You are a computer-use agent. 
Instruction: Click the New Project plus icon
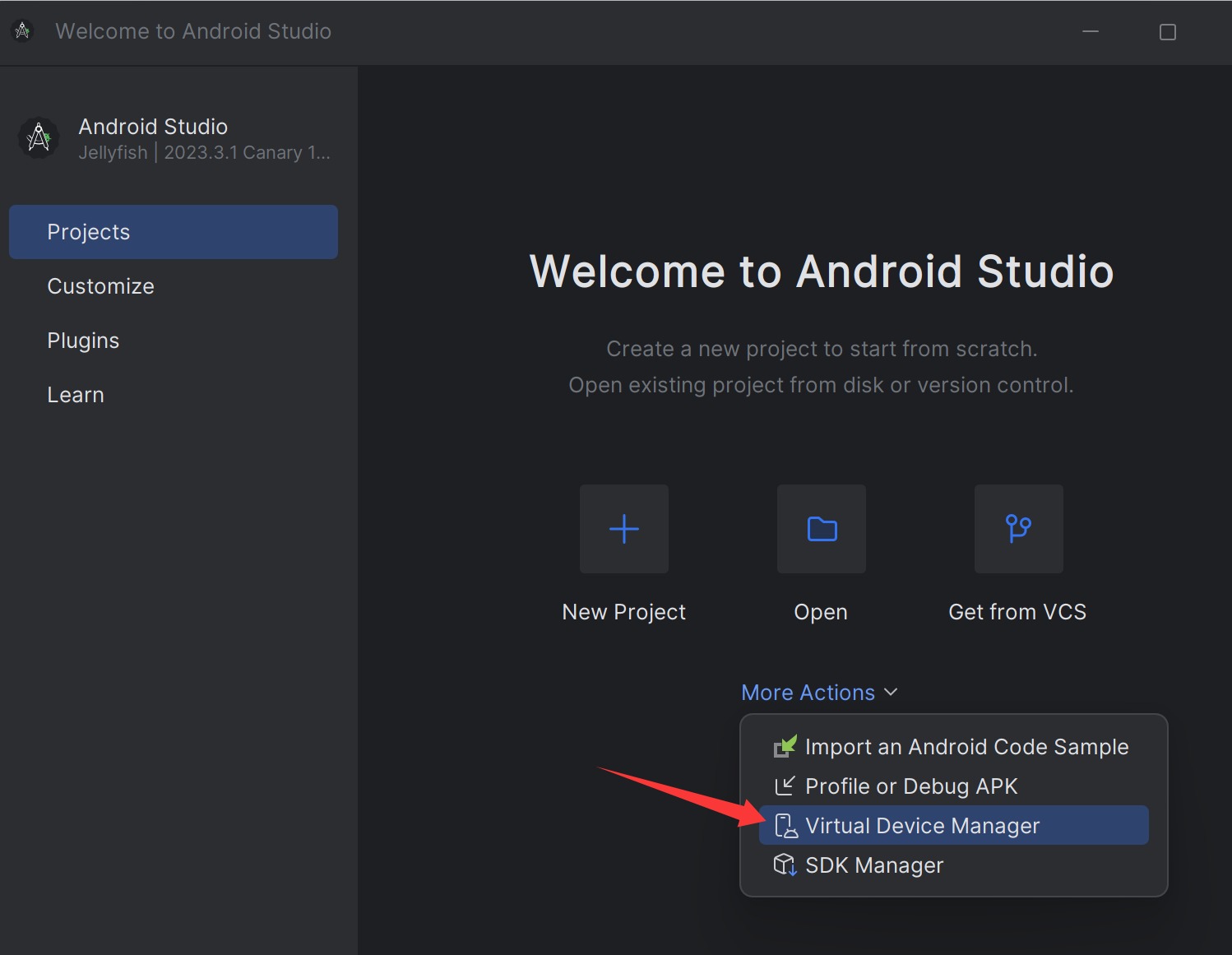click(x=624, y=529)
